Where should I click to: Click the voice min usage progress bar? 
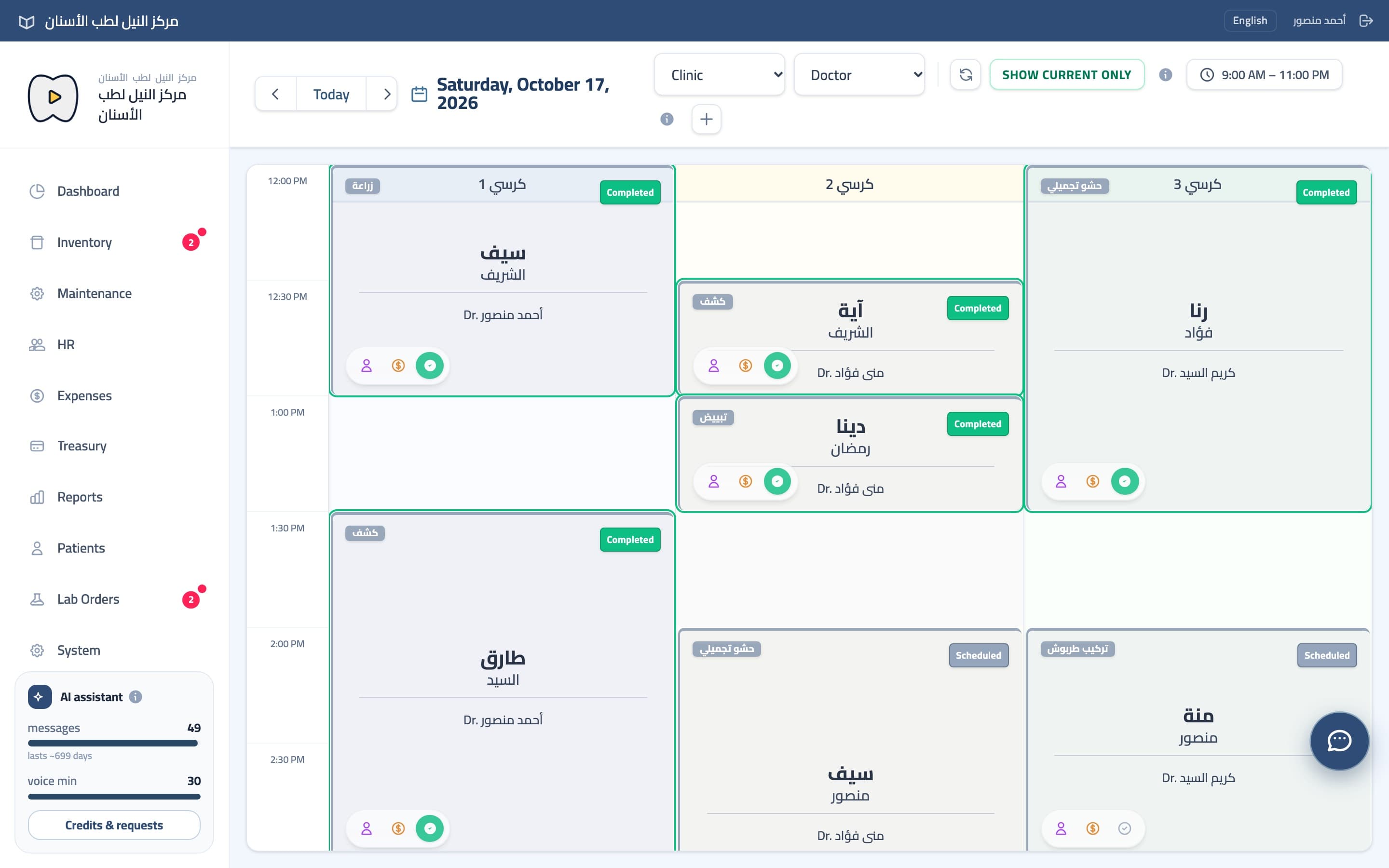pos(114,797)
